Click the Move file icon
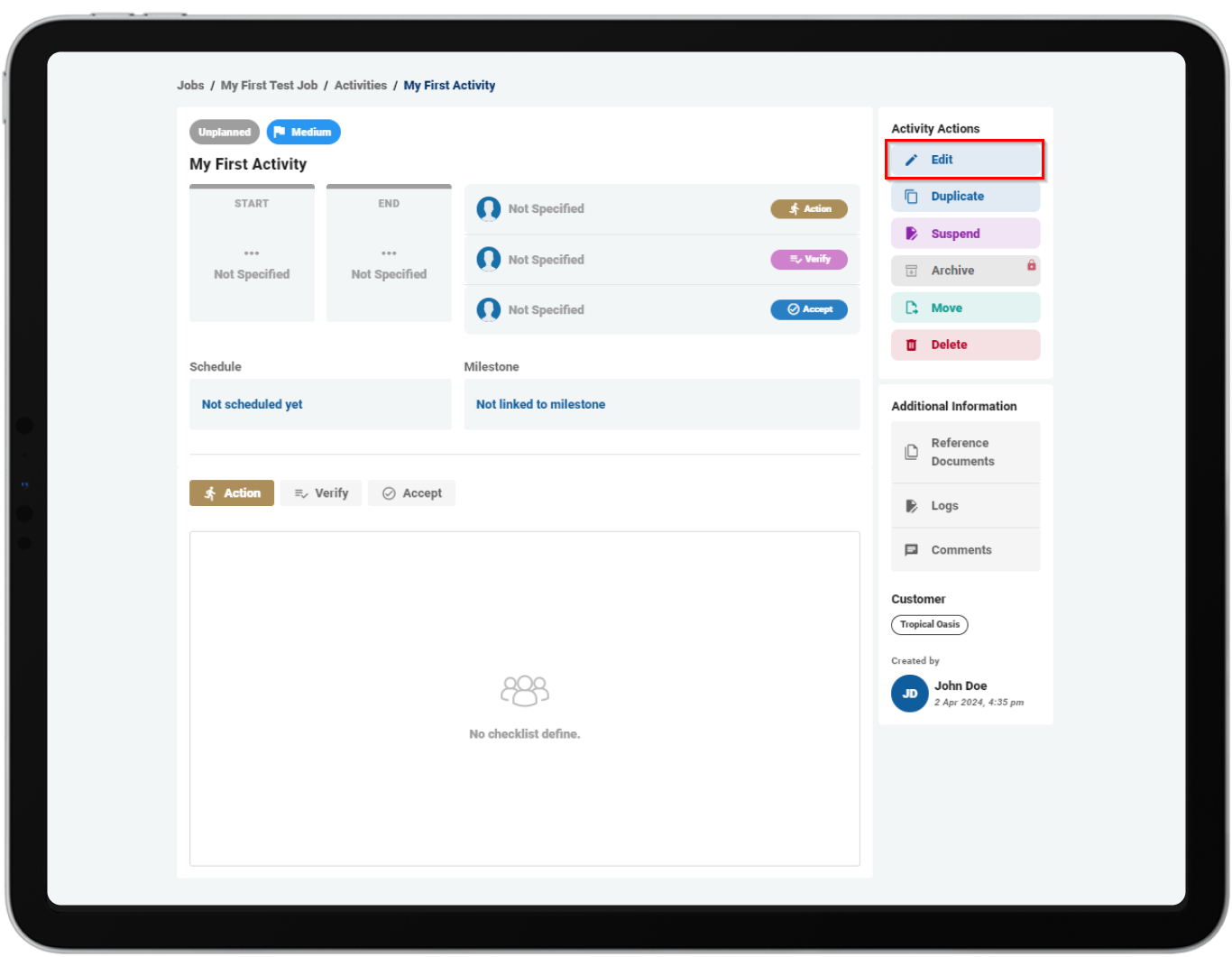The height and width of the screenshot is (957, 1232). tap(911, 308)
